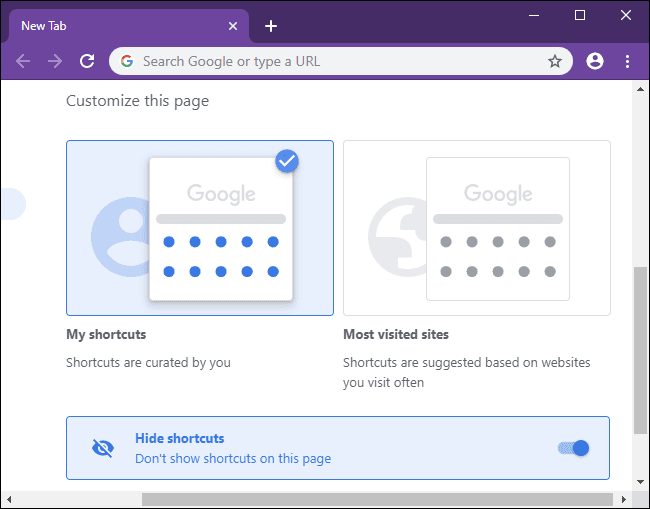Image resolution: width=650 pixels, height=509 pixels.
Task: Open Chrome's three-dot menu
Action: pos(627,61)
